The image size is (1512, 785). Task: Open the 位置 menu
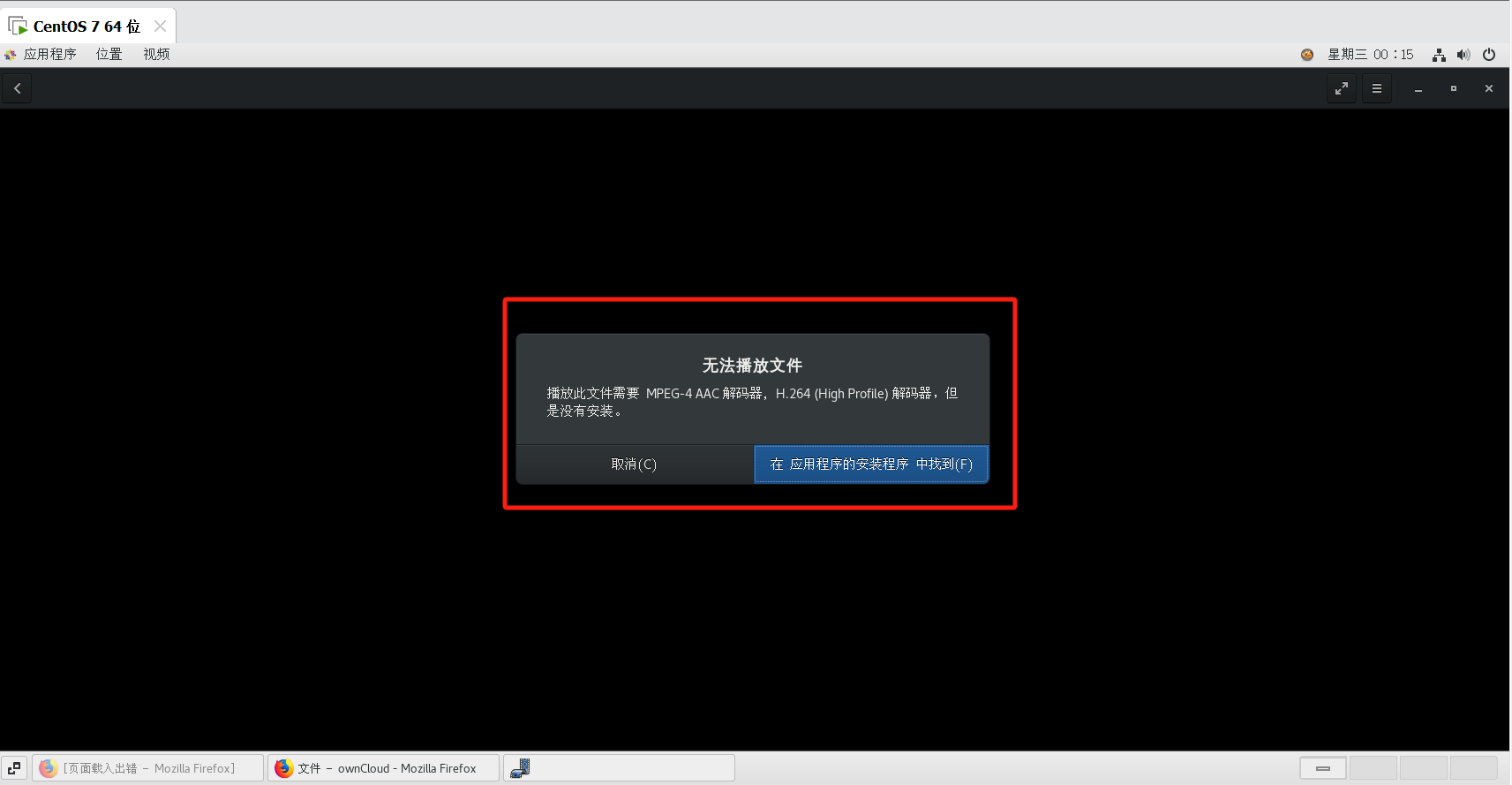109,54
